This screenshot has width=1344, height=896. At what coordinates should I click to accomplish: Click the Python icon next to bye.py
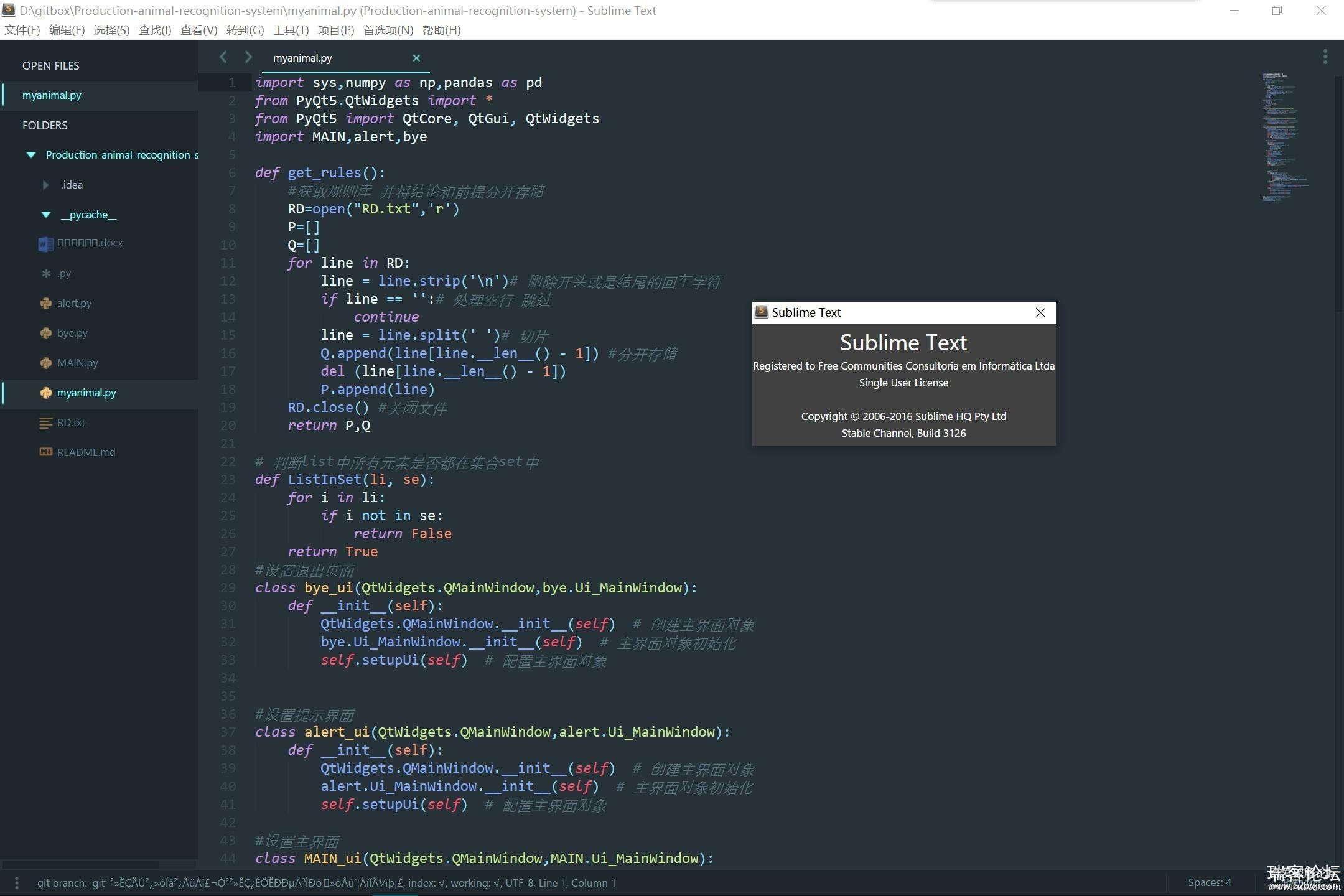(46, 333)
